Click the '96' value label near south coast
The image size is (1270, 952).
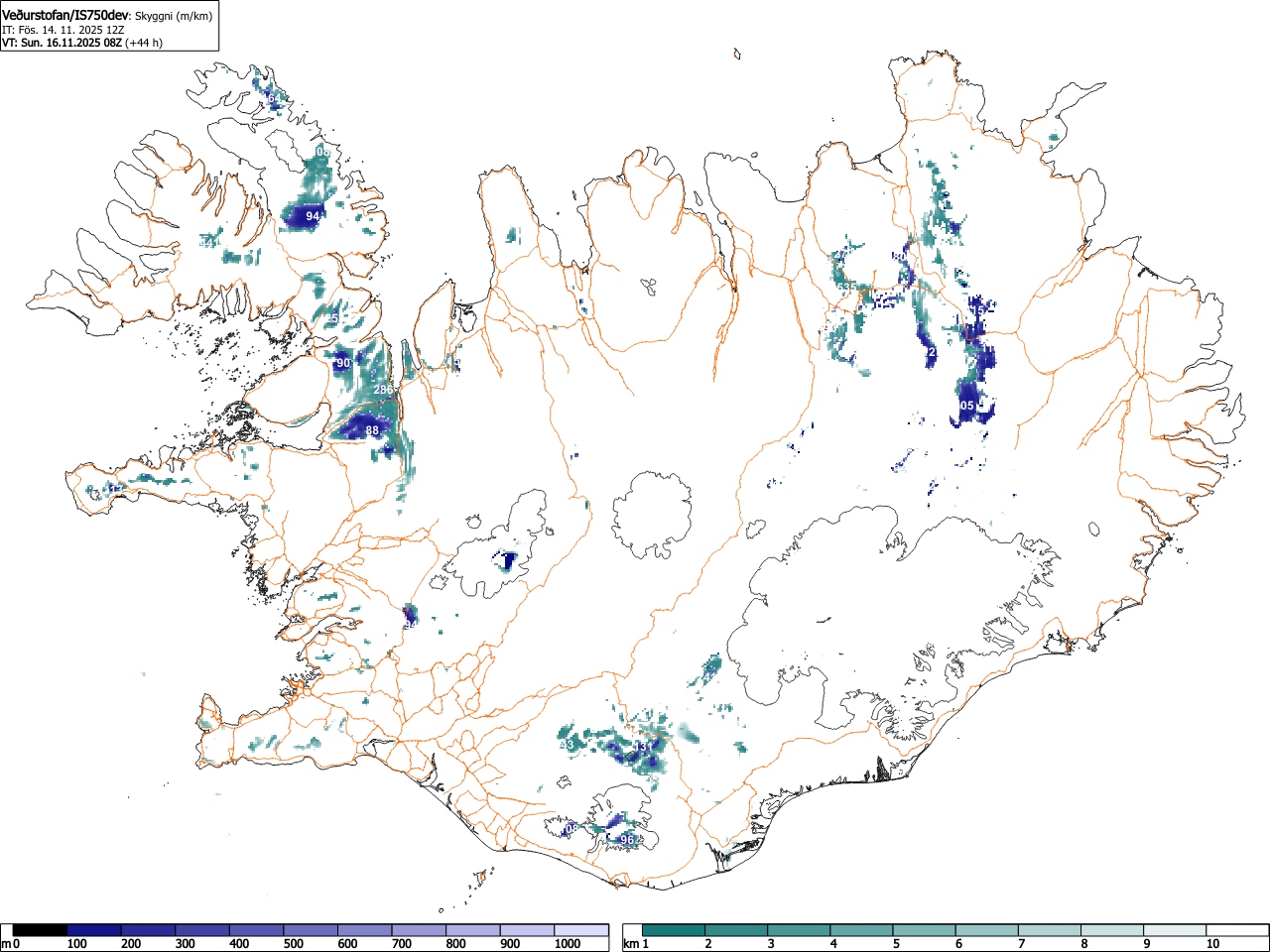pyautogui.click(x=626, y=840)
